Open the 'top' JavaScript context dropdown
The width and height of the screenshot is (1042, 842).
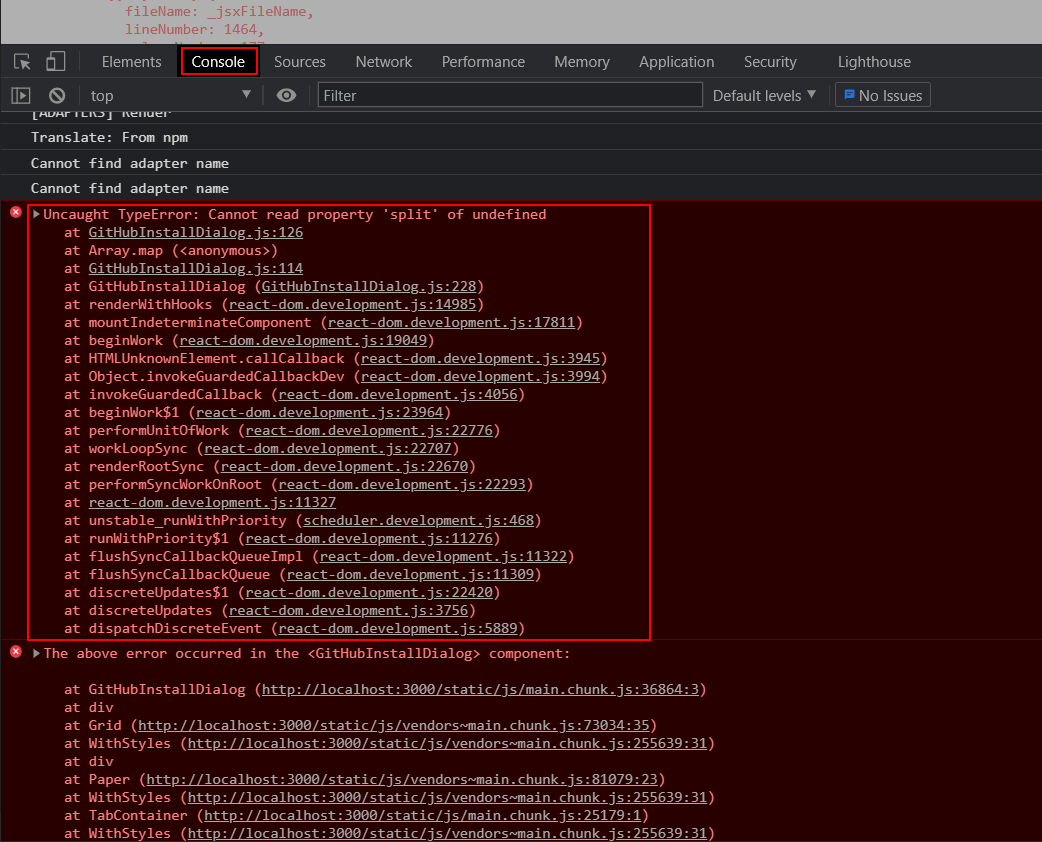(x=171, y=96)
